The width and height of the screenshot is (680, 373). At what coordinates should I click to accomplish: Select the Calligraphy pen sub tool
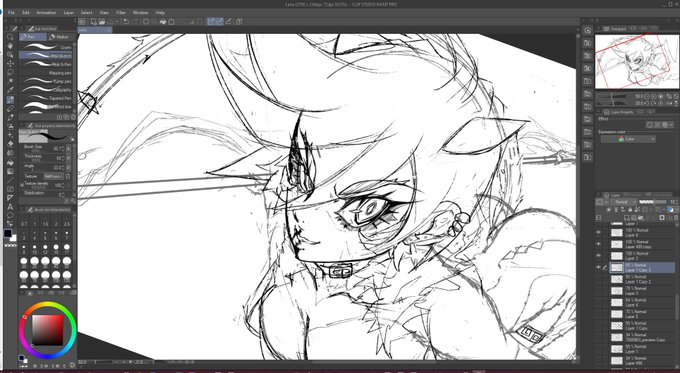coord(46,90)
